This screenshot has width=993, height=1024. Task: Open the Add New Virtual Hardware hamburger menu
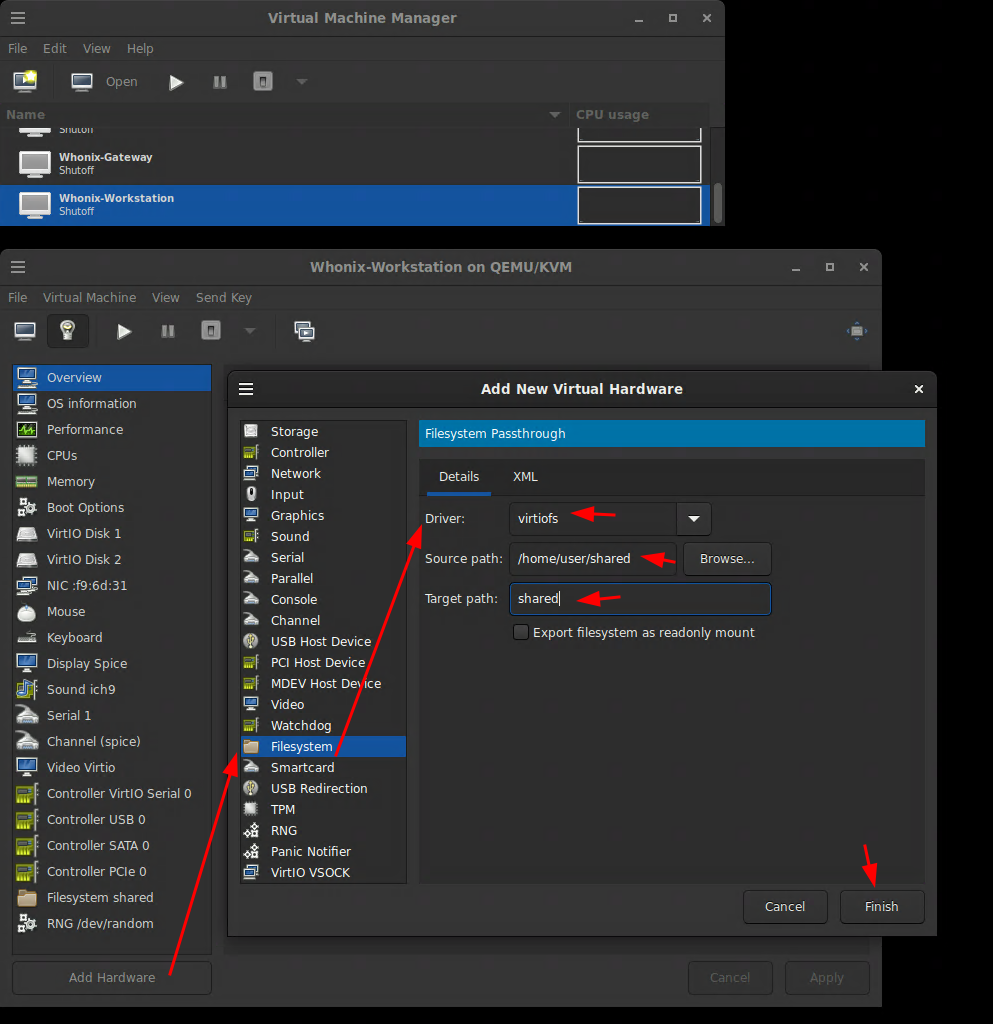click(x=246, y=389)
